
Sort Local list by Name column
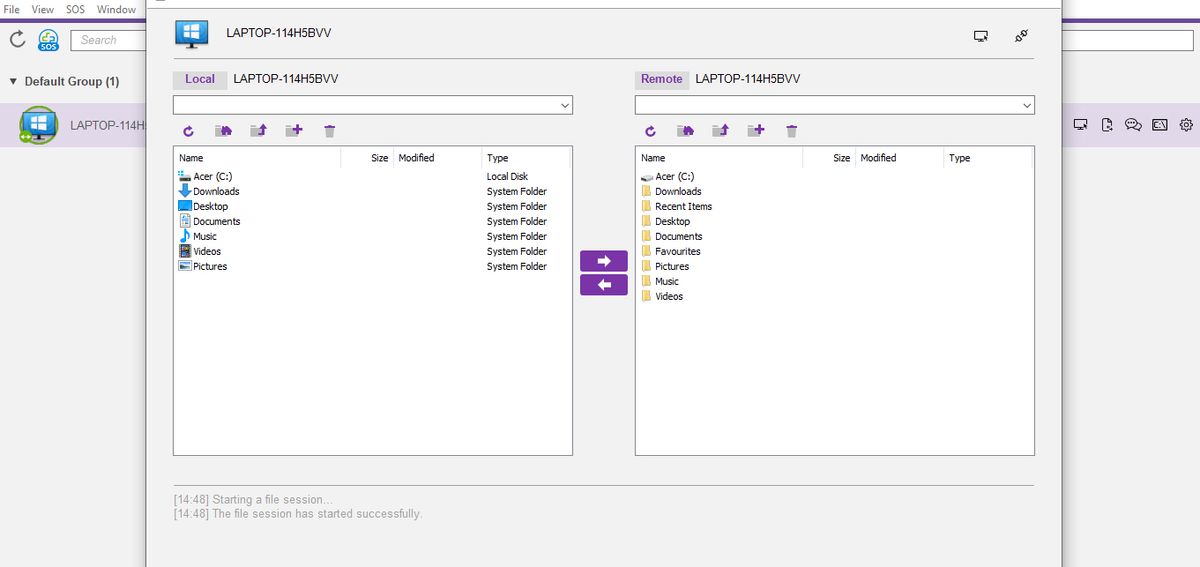[x=258, y=158]
